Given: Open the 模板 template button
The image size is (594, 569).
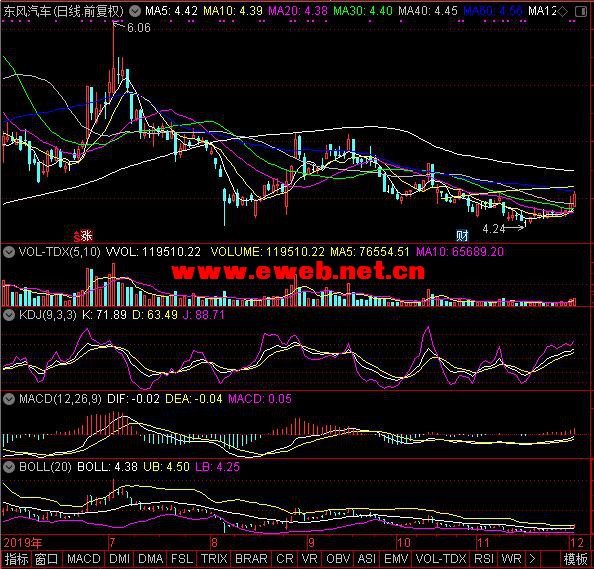Looking at the screenshot, I should tap(575, 559).
